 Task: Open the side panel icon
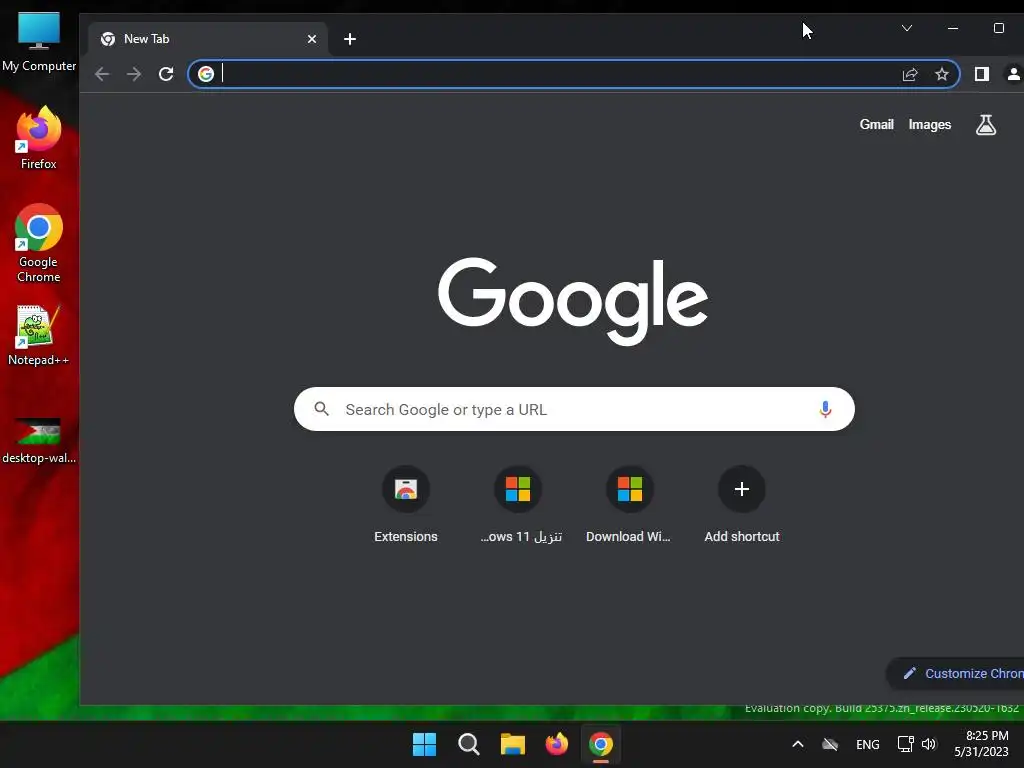click(x=982, y=74)
